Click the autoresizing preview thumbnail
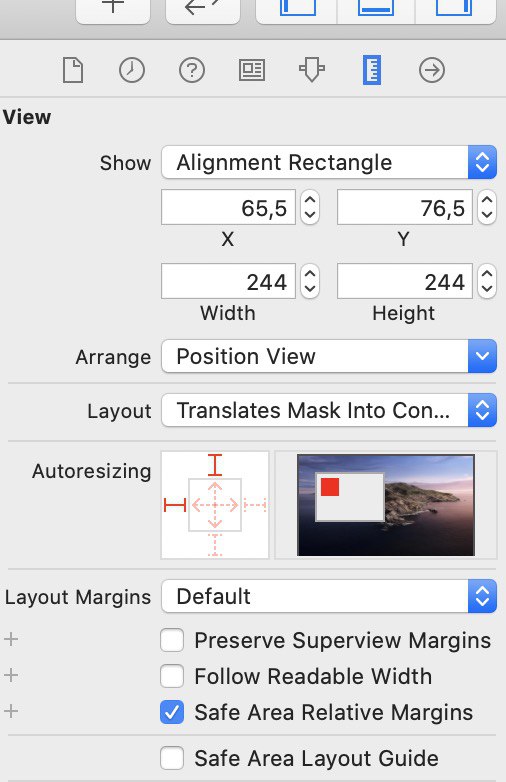506x782 pixels. tap(386, 505)
